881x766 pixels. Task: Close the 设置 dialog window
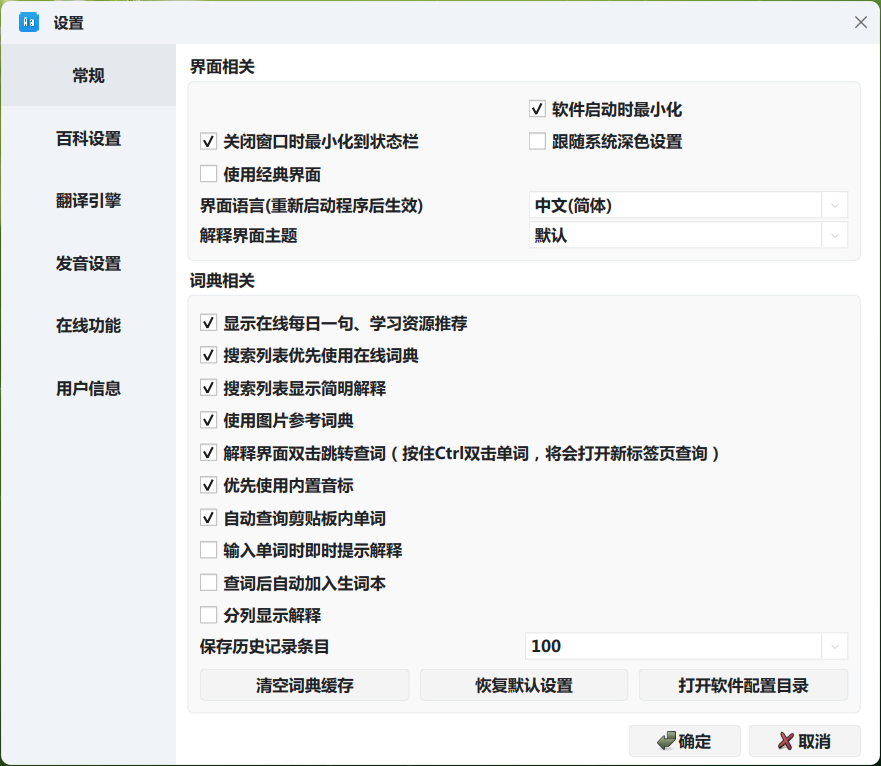pos(860,22)
